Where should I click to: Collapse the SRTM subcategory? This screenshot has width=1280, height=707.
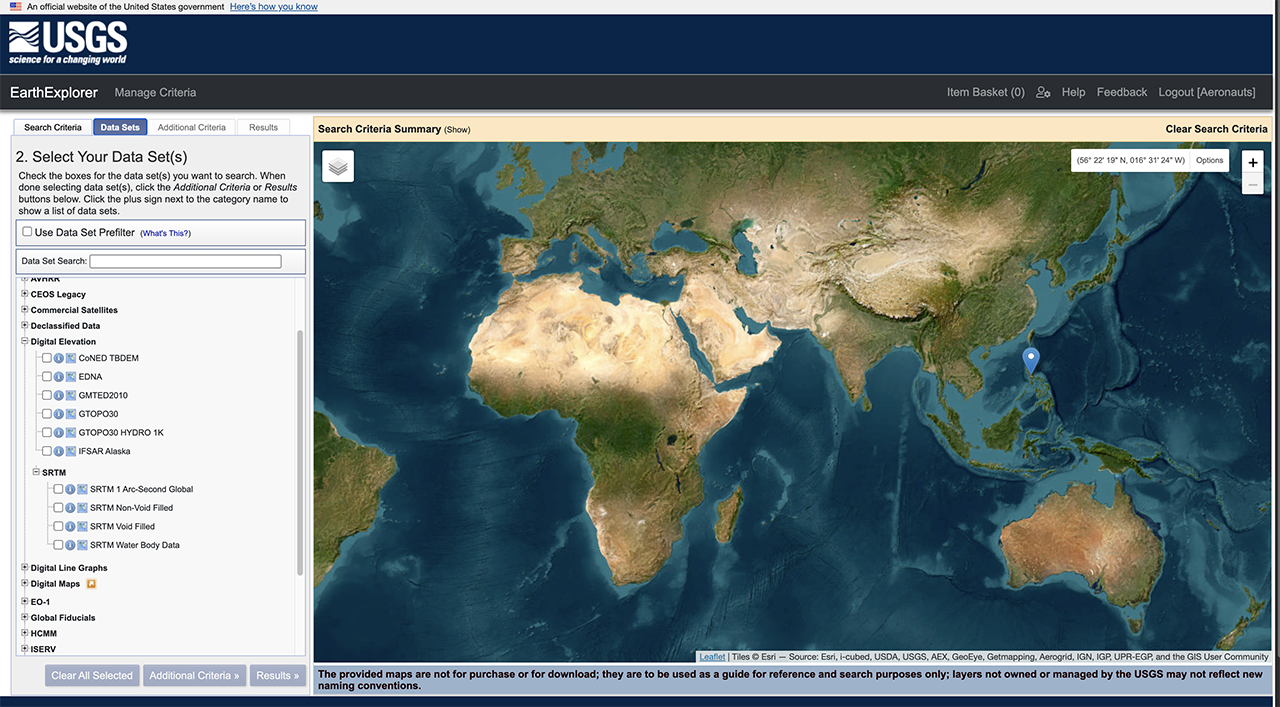coord(36,472)
